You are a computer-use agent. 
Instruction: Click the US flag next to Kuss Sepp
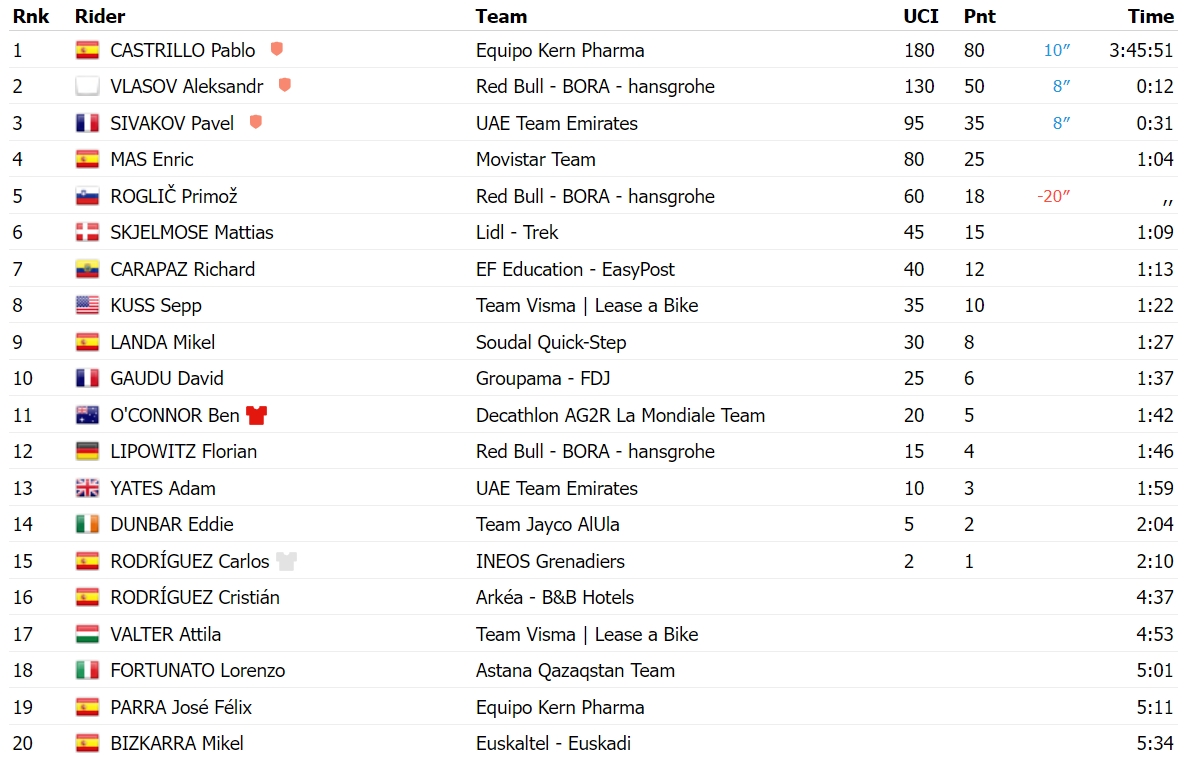pos(88,305)
